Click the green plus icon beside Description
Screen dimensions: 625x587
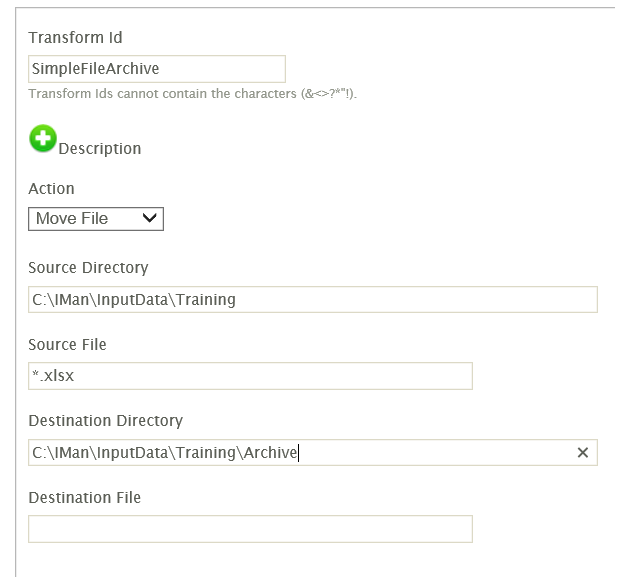click(43, 139)
